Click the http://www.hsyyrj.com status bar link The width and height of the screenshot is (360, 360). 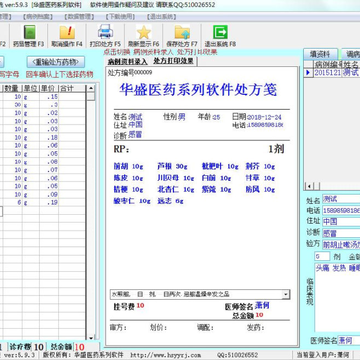coord(165,355)
